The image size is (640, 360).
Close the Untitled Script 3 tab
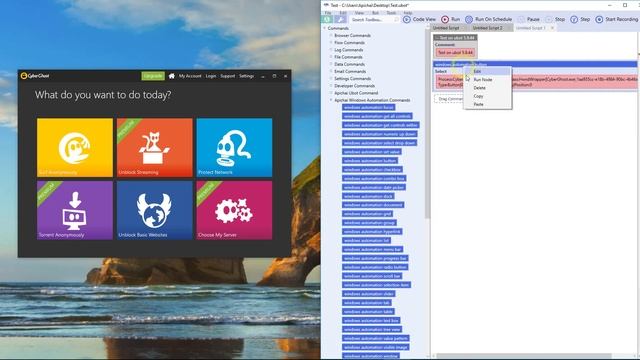552,28
